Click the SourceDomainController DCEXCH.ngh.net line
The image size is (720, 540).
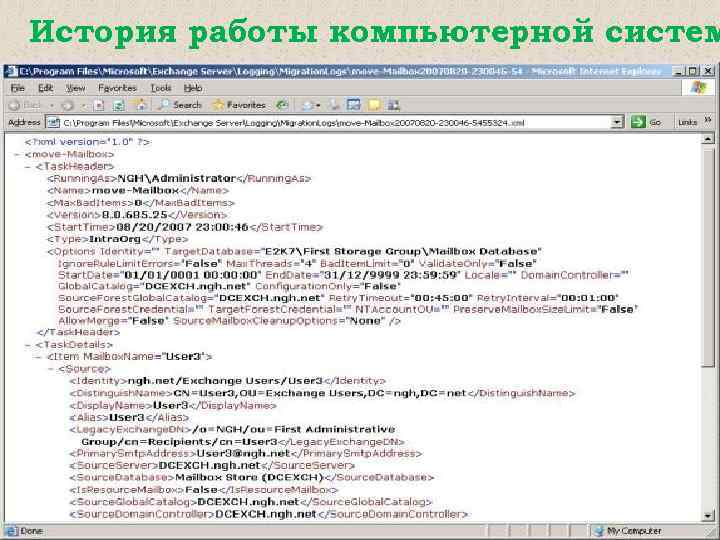(x=269, y=514)
